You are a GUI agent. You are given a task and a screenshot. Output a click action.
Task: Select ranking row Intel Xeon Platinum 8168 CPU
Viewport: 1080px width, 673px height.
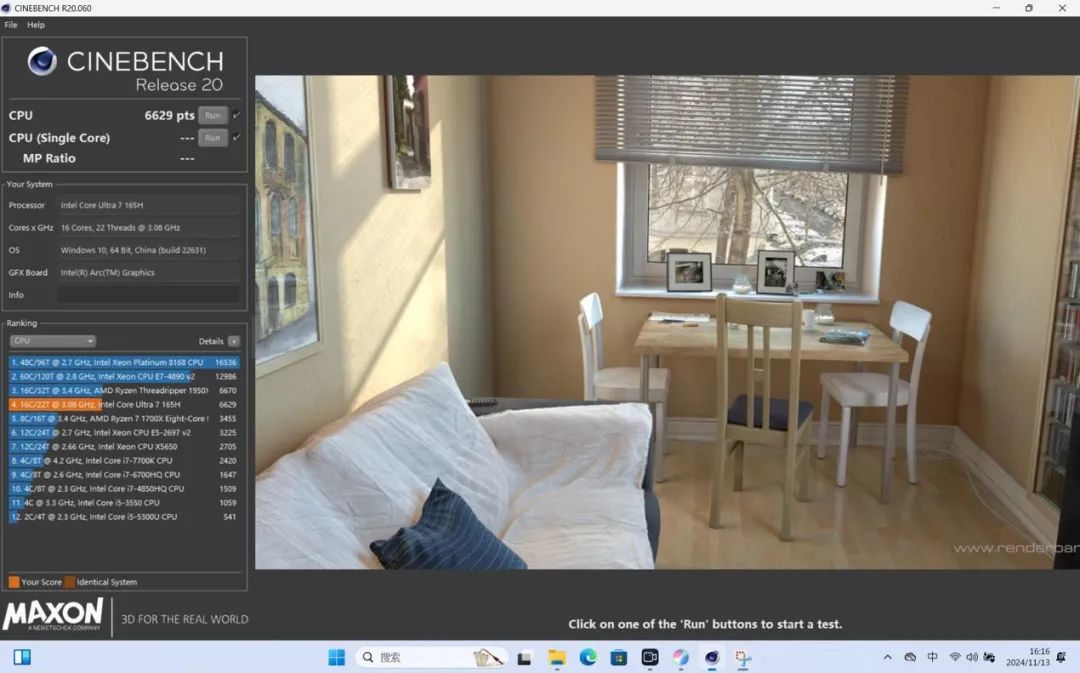[x=124, y=362]
